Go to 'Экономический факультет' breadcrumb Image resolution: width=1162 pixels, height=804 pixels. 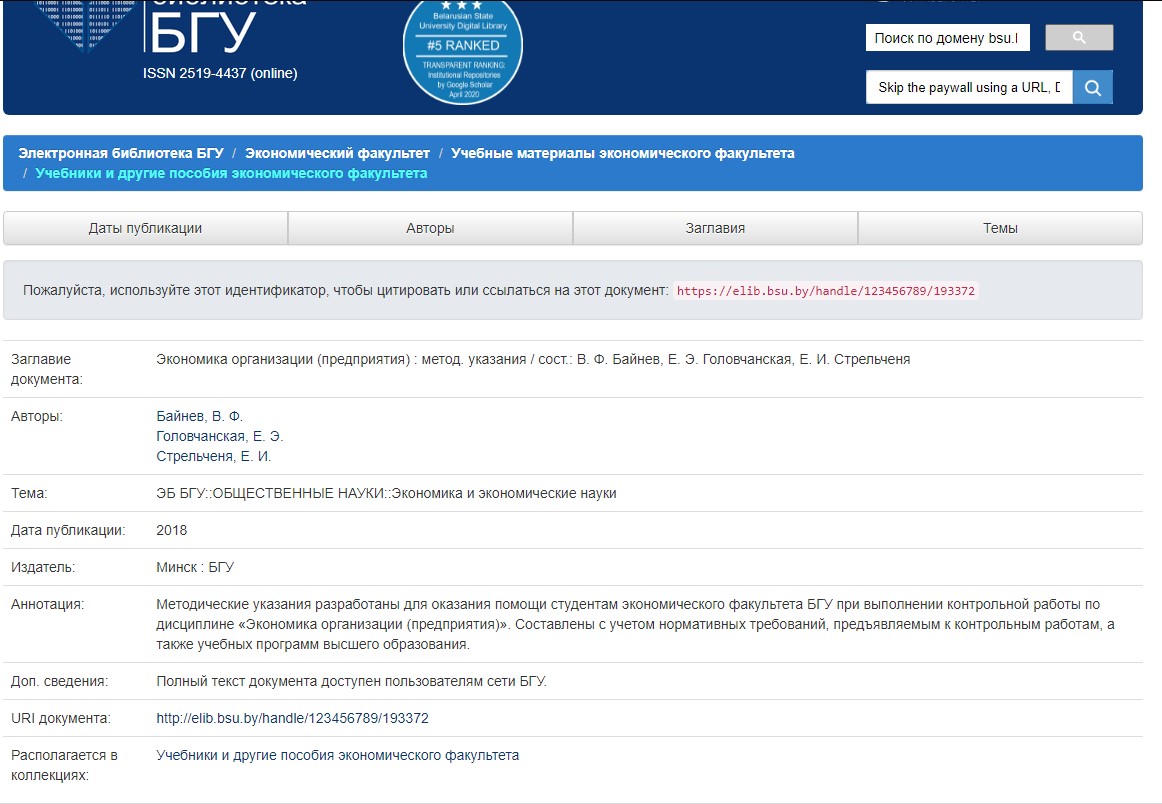click(337, 153)
